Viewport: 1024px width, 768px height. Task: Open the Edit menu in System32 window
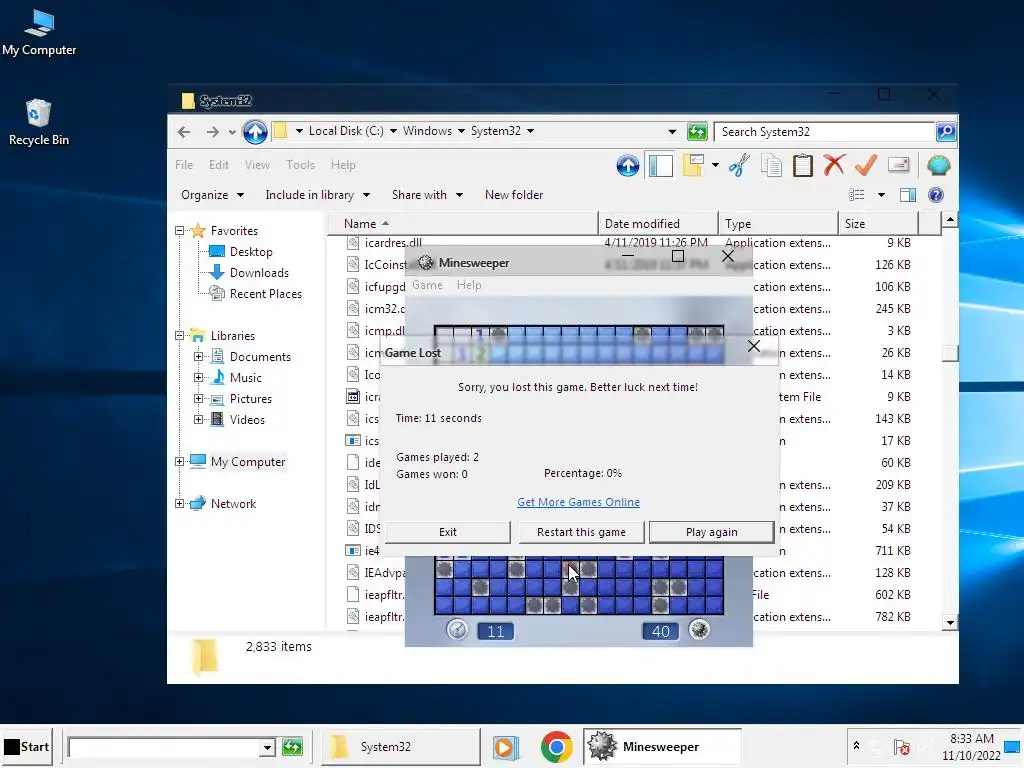click(219, 165)
